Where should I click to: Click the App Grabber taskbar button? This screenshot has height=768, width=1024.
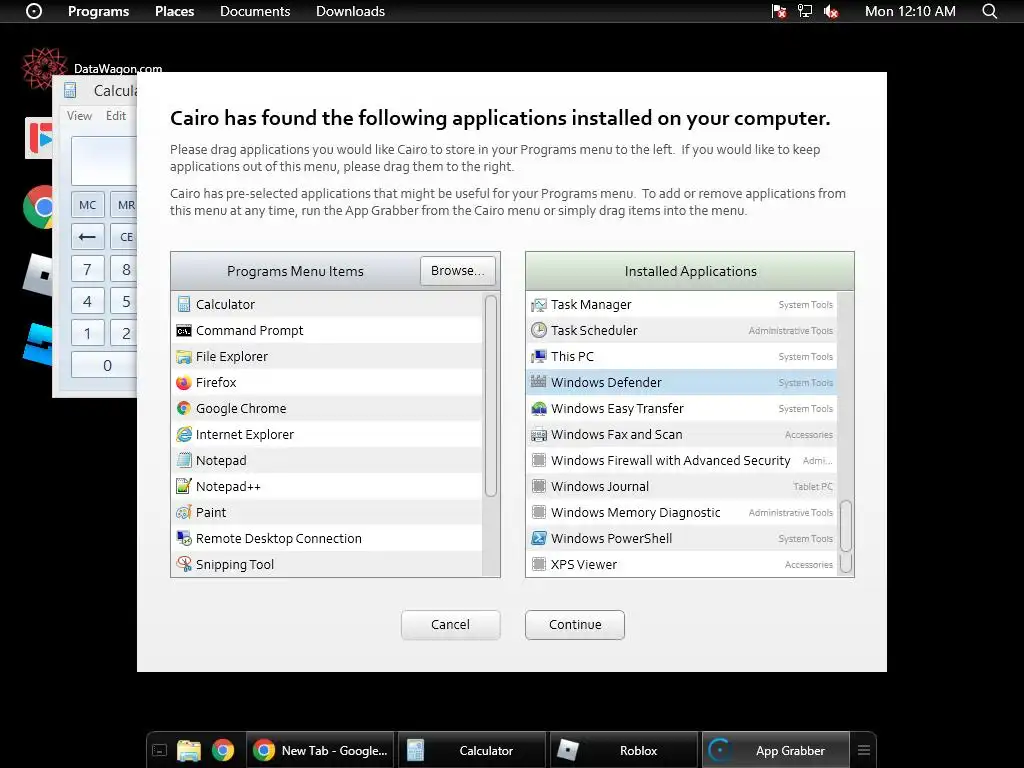pyautogui.click(x=776, y=750)
